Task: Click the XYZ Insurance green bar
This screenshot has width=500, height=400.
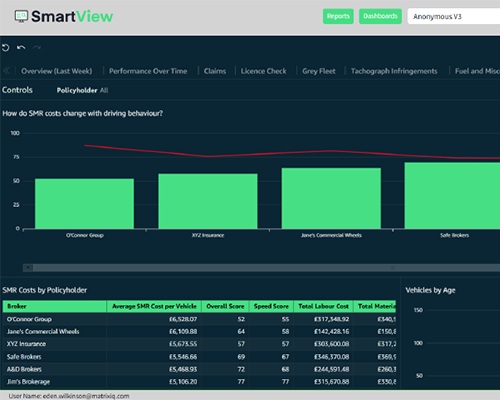Action: pyautogui.click(x=208, y=201)
